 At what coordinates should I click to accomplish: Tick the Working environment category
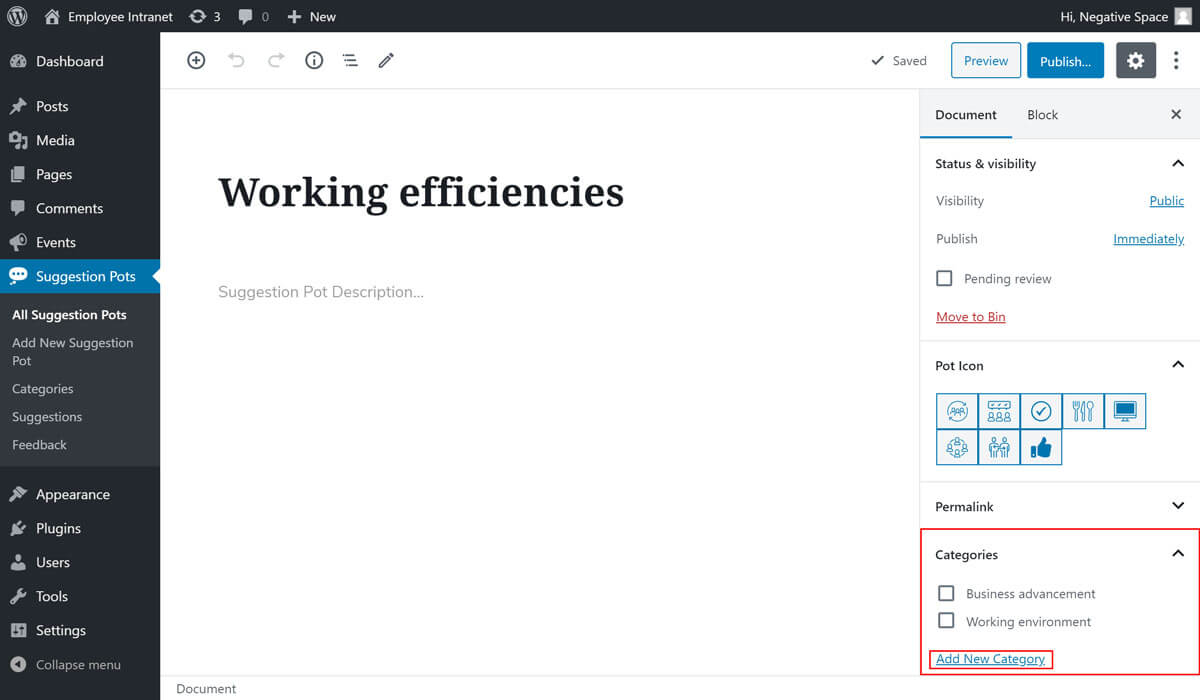click(946, 621)
